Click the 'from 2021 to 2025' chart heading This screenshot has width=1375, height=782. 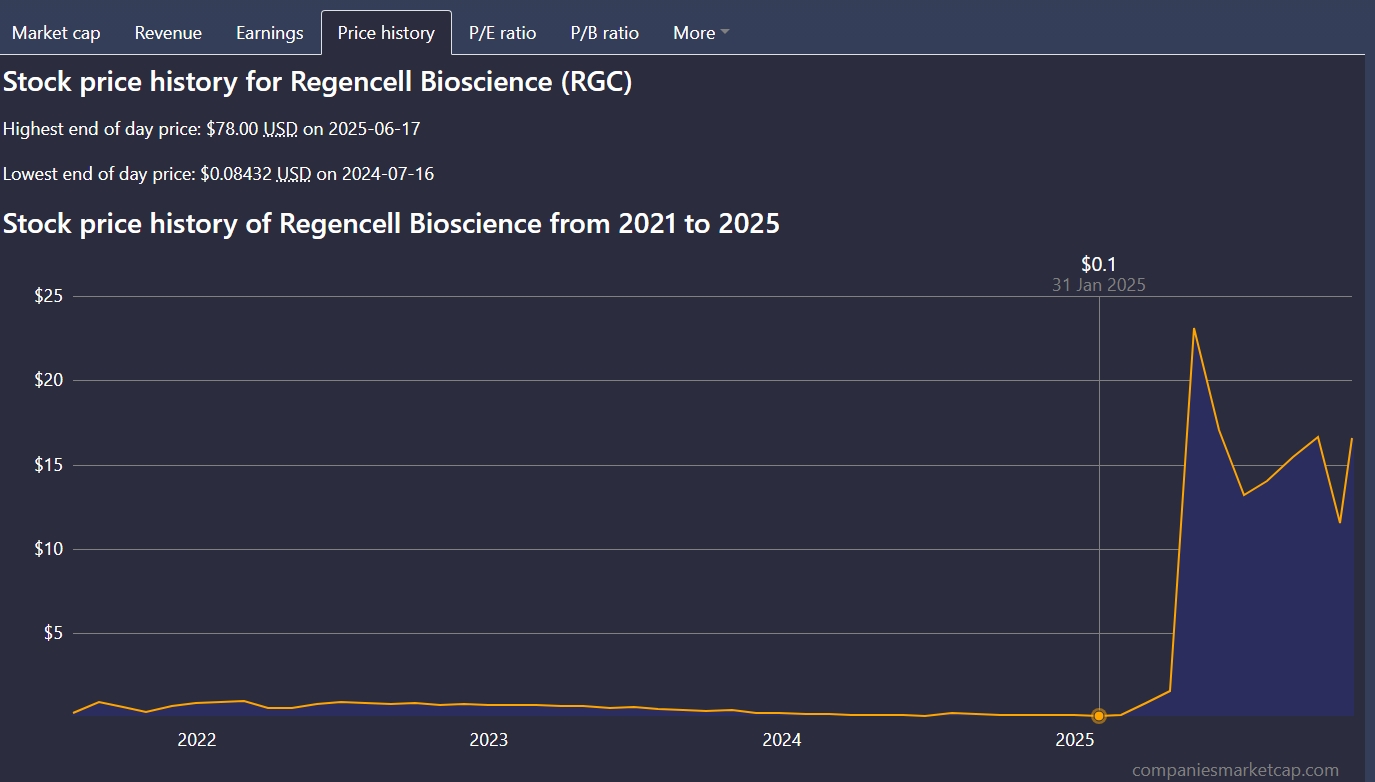click(x=391, y=224)
